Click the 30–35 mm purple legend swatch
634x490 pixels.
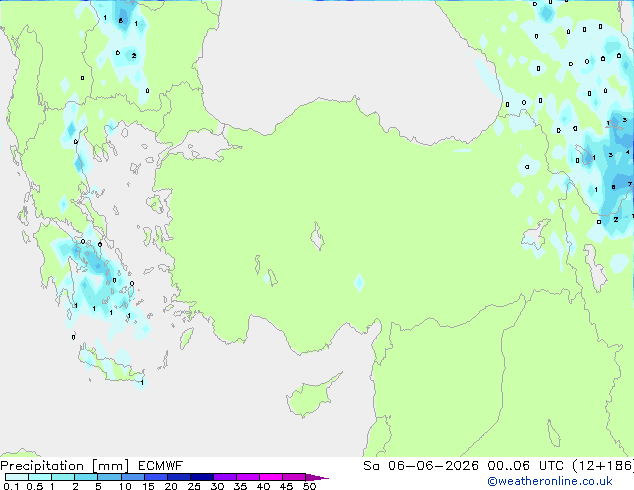[225, 477]
